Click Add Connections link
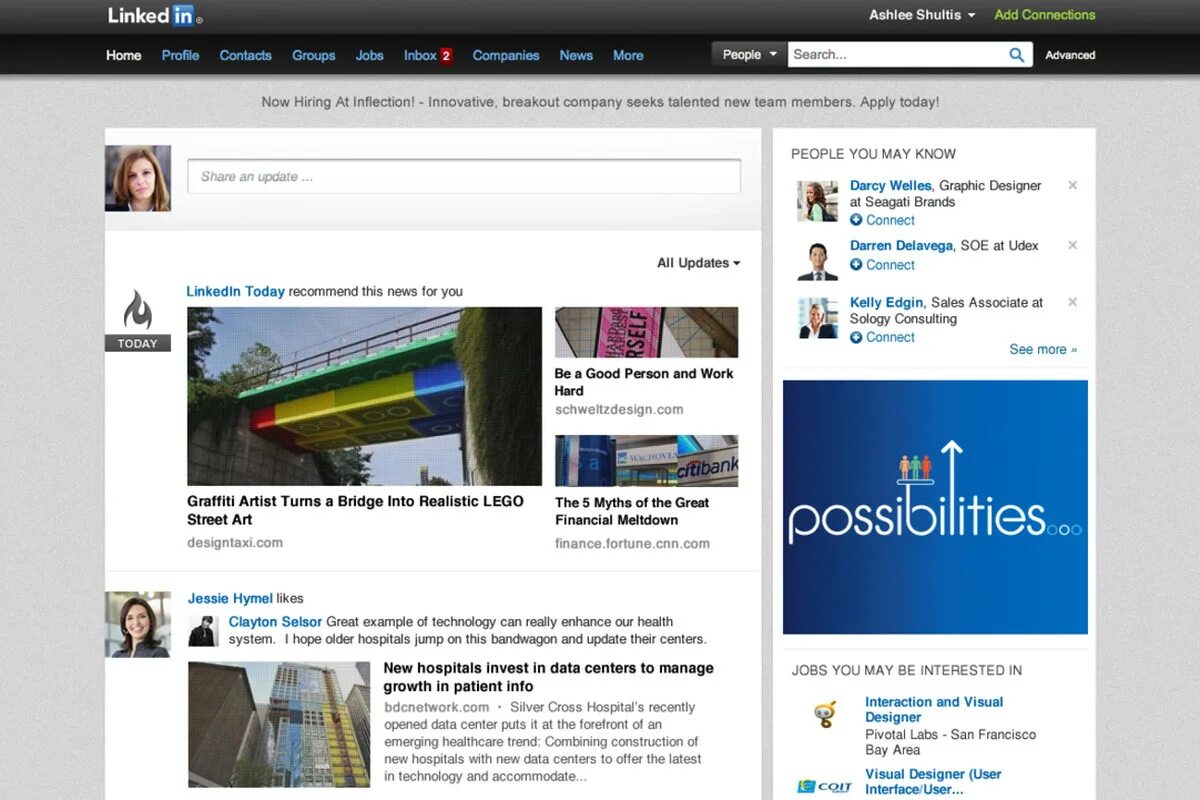This screenshot has width=1200, height=800. [1045, 15]
